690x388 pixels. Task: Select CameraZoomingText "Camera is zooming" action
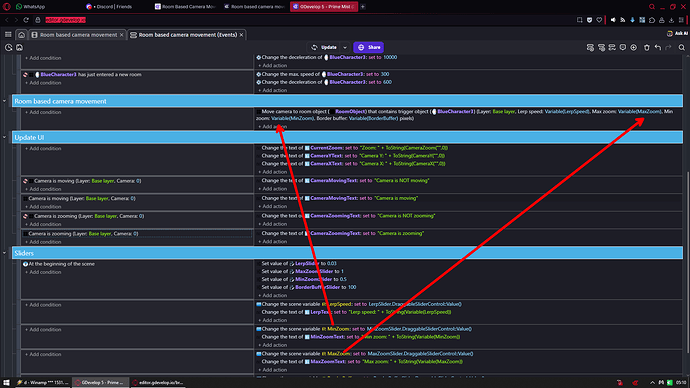pos(342,234)
